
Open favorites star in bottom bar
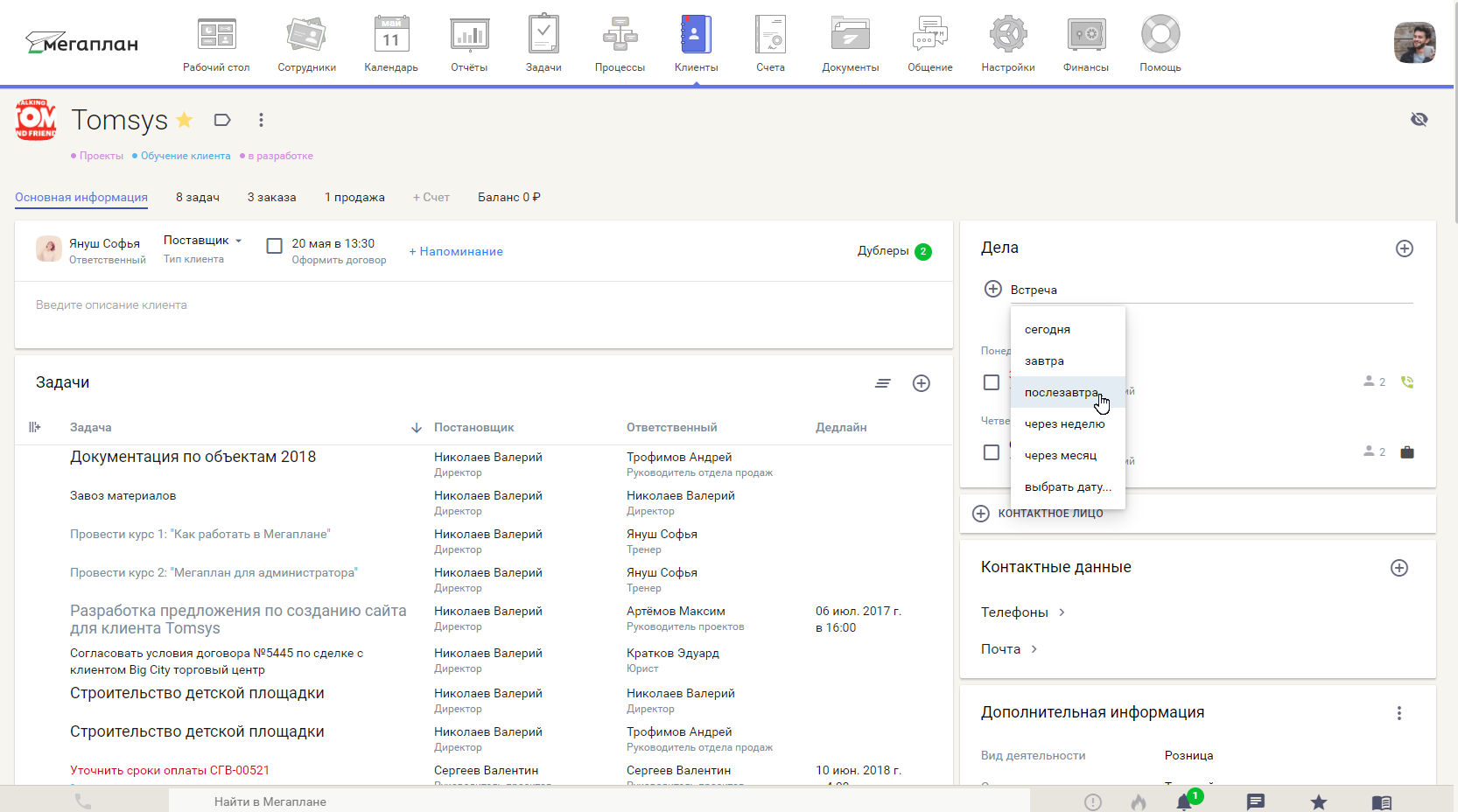click(1319, 801)
